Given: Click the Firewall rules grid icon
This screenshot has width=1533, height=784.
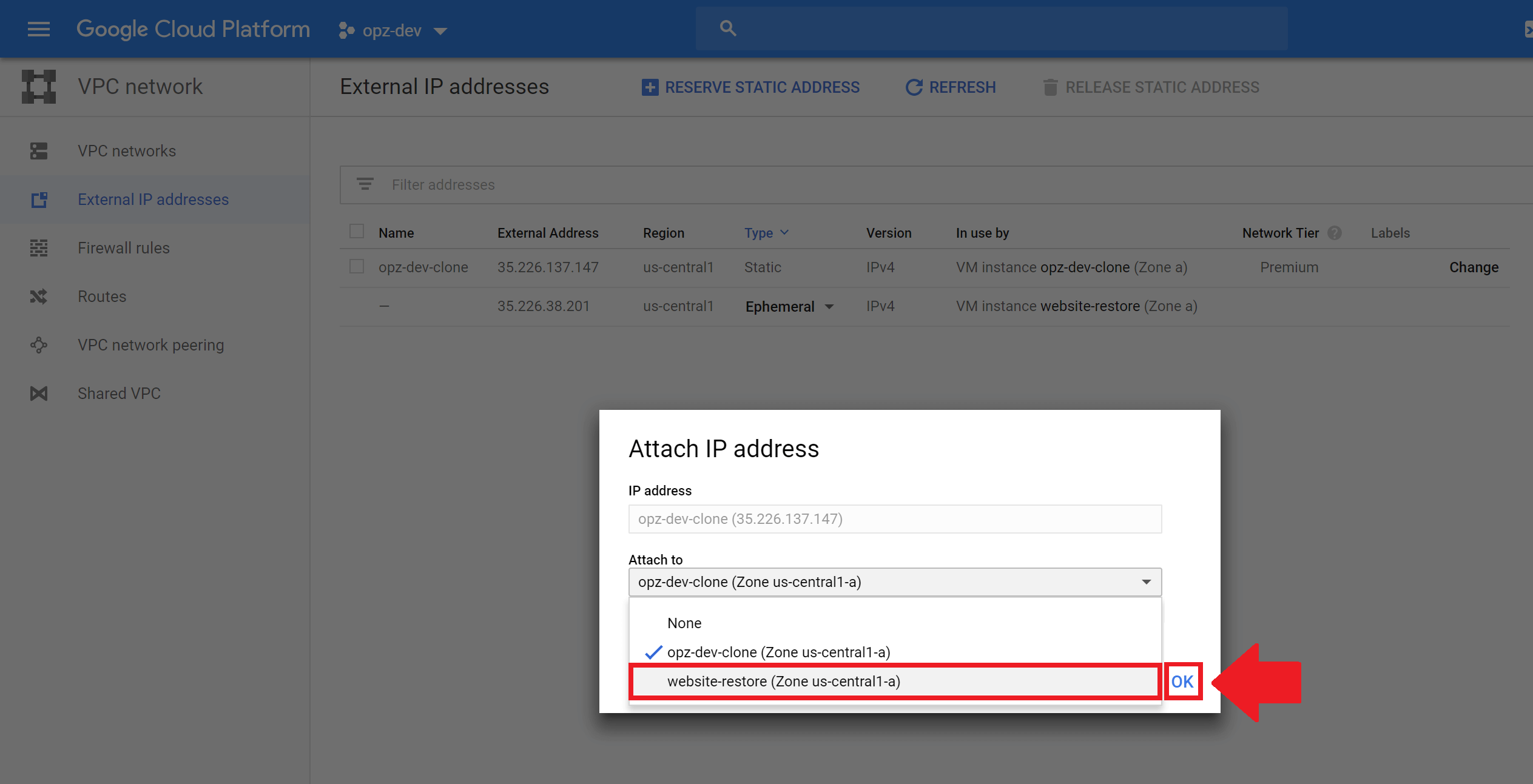Looking at the screenshot, I should coord(39,248).
